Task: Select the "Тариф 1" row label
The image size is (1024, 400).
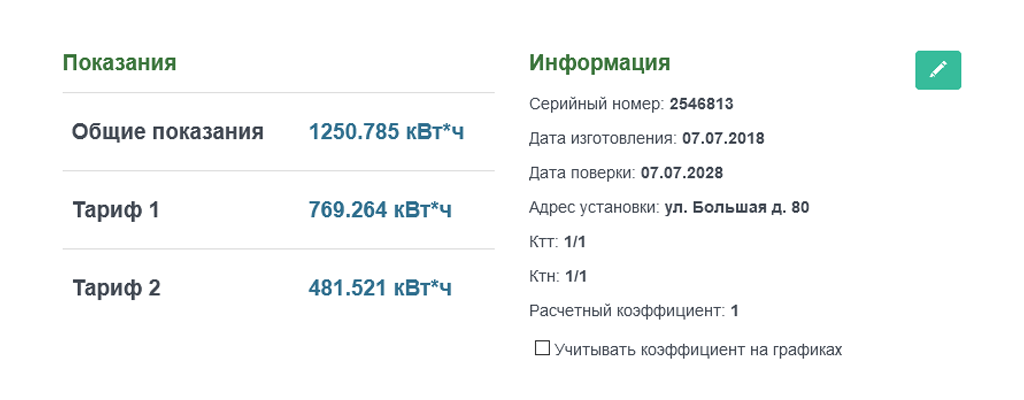Action: 116,210
